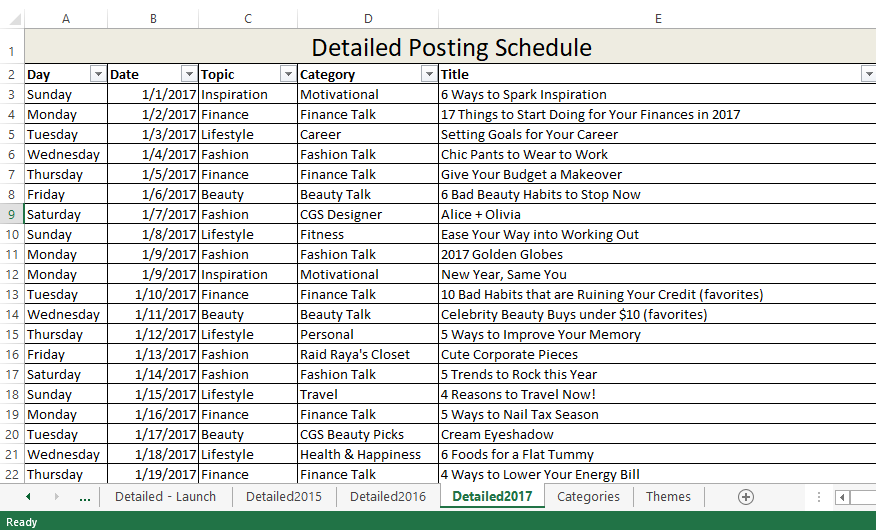Image resolution: width=878 pixels, height=530 pixels.
Task: Click the tab bar resize handle dots
Action: click(x=819, y=497)
